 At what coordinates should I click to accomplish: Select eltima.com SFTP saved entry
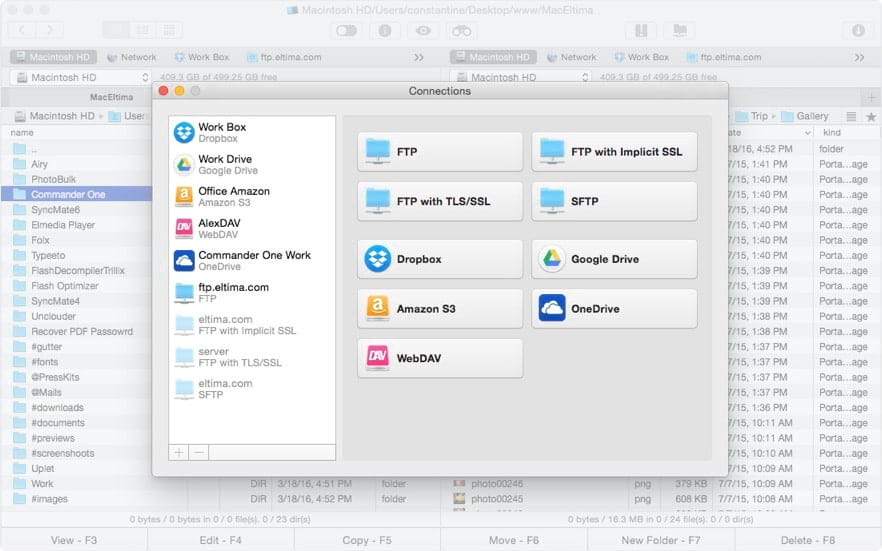pos(252,389)
